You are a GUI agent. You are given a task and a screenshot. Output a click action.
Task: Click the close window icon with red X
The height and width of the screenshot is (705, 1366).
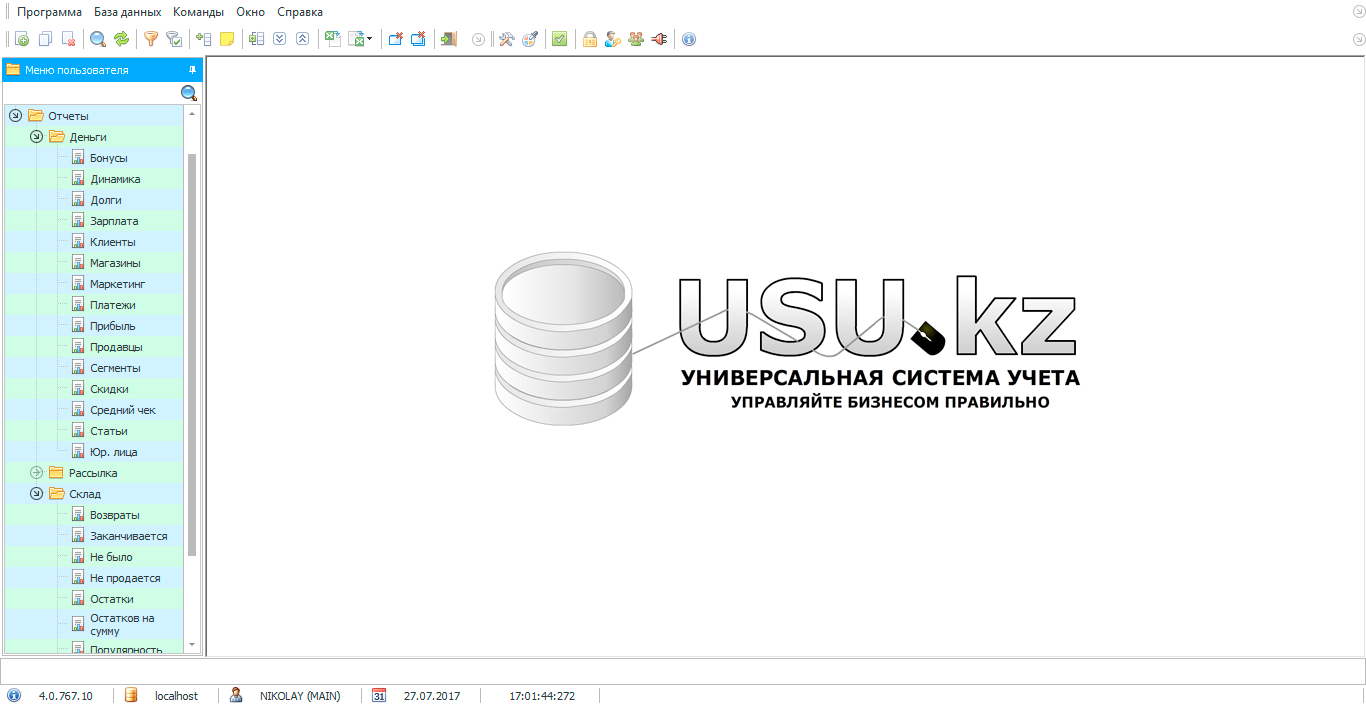point(395,39)
